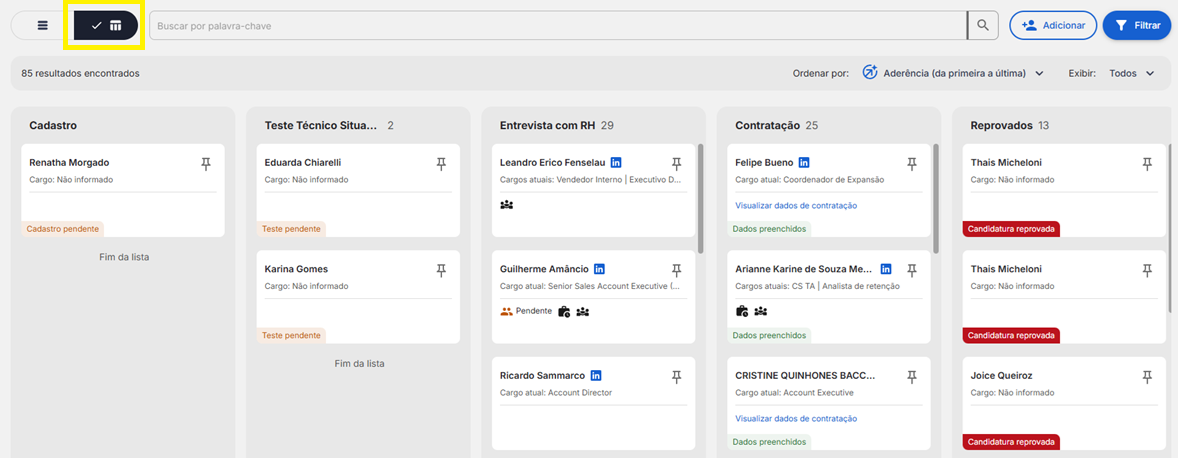1179x458 pixels.
Task: Open the Ordenar por Aderência dropdown
Action: coord(953,74)
